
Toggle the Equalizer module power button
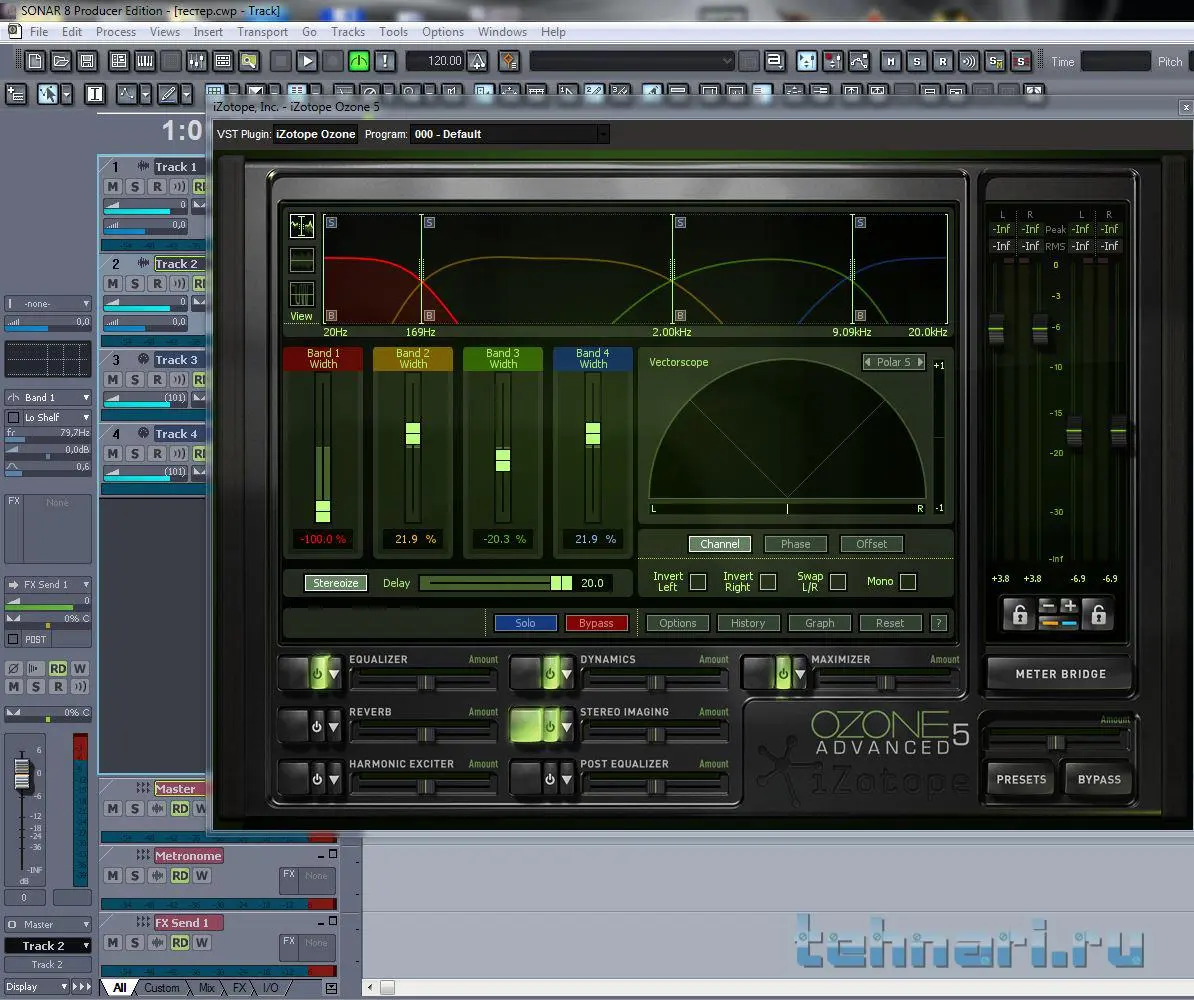coord(317,675)
